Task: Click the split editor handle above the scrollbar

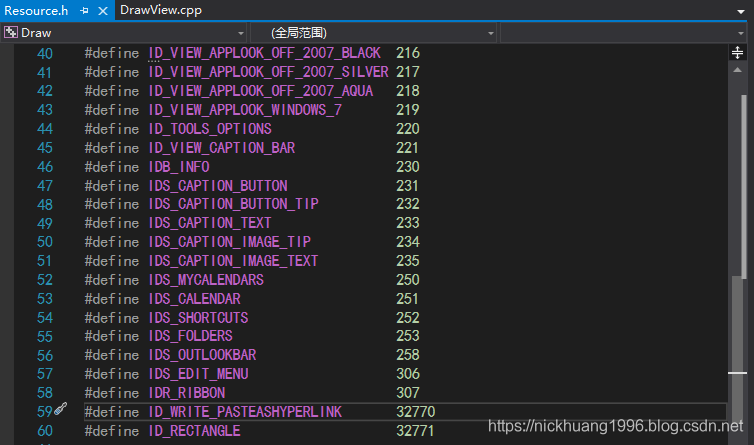Action: coord(737,52)
